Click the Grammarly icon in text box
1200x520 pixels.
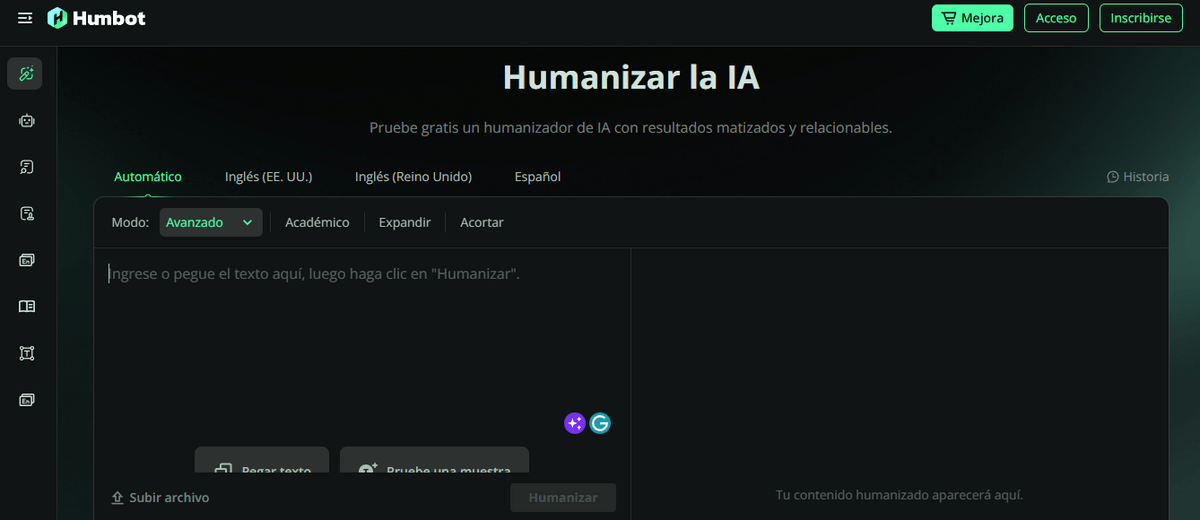point(600,423)
